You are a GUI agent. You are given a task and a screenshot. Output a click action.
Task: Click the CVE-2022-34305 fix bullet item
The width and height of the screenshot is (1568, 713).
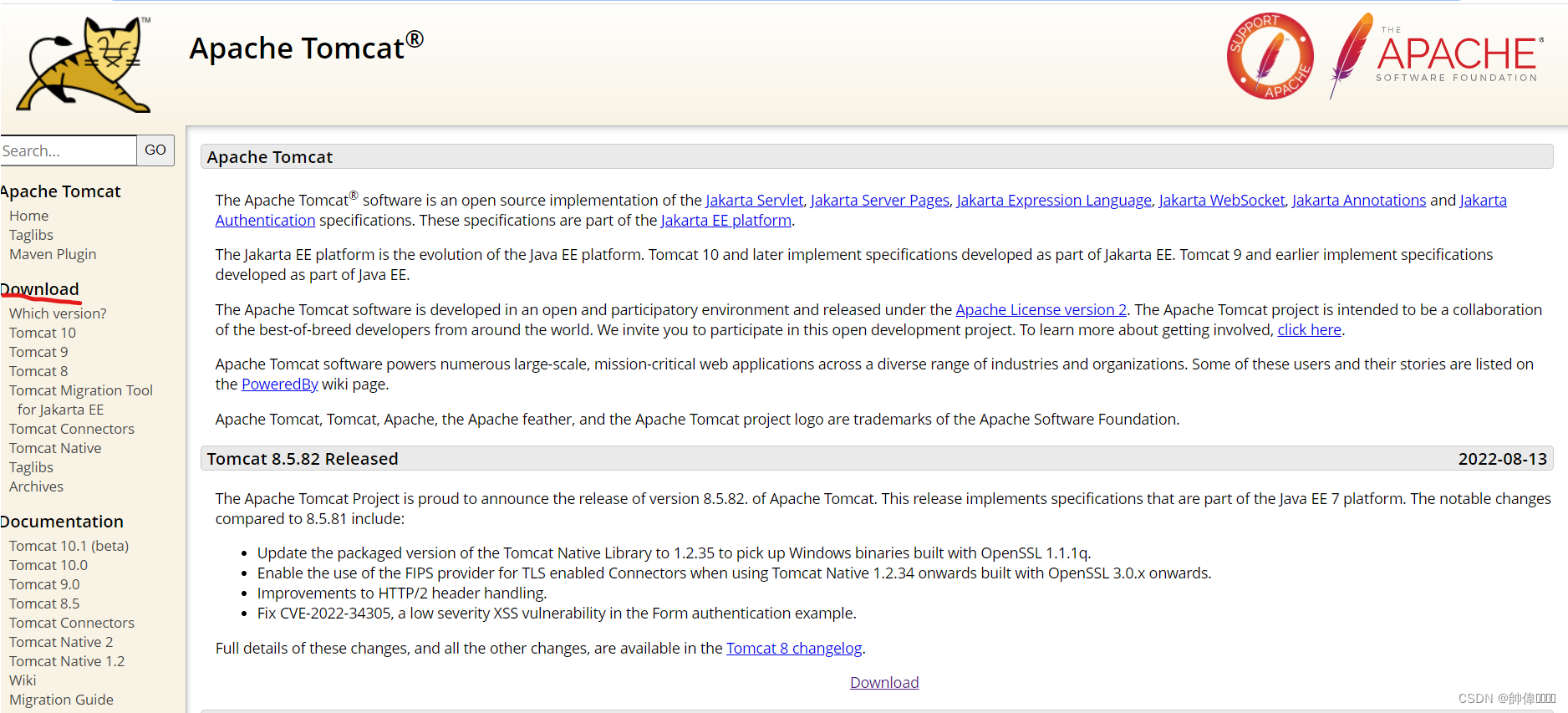tap(557, 614)
